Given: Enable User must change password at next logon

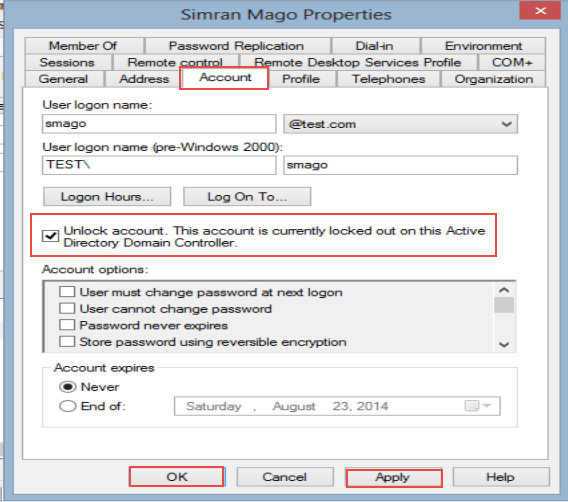Looking at the screenshot, I should tap(67, 292).
